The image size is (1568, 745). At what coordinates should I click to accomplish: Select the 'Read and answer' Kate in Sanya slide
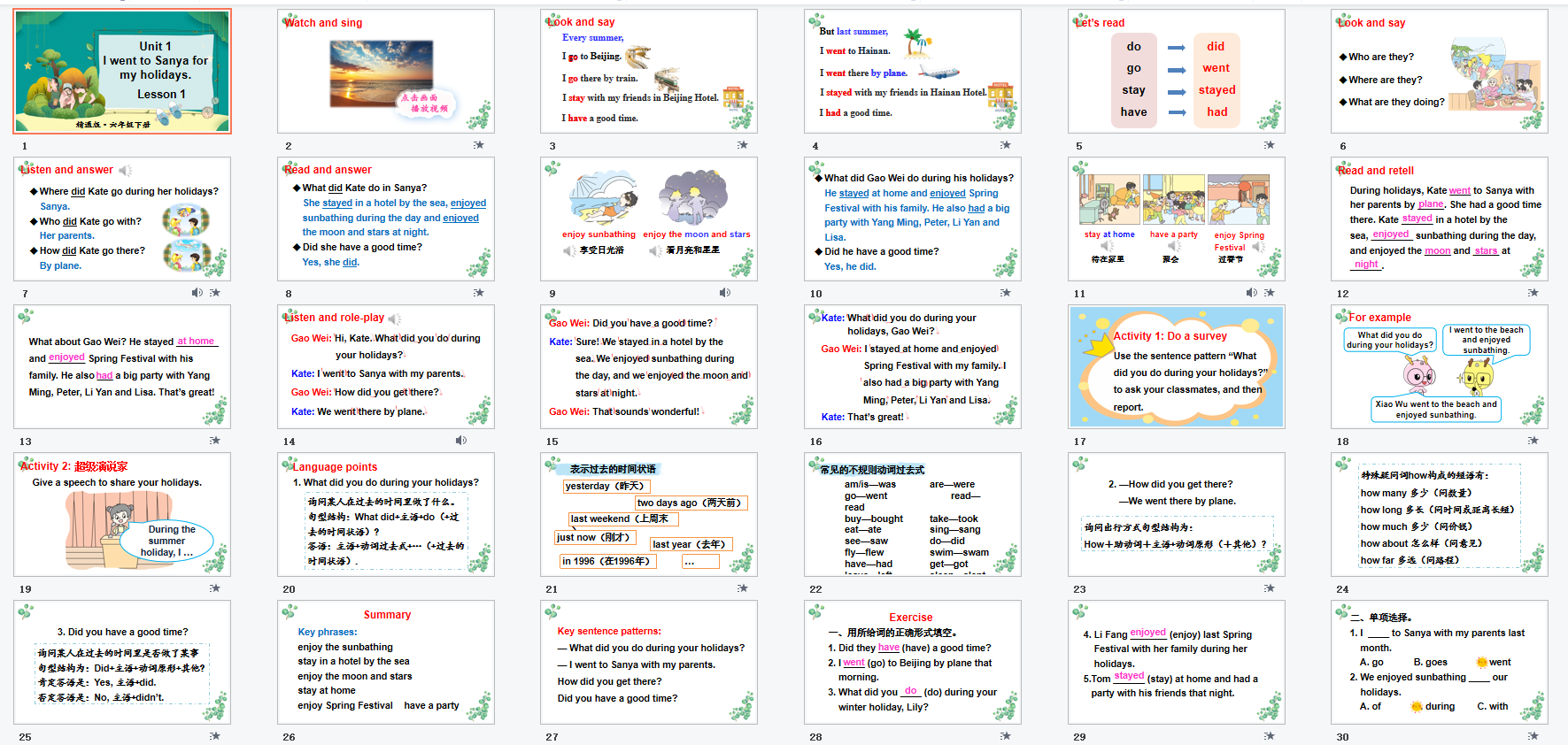click(x=386, y=219)
